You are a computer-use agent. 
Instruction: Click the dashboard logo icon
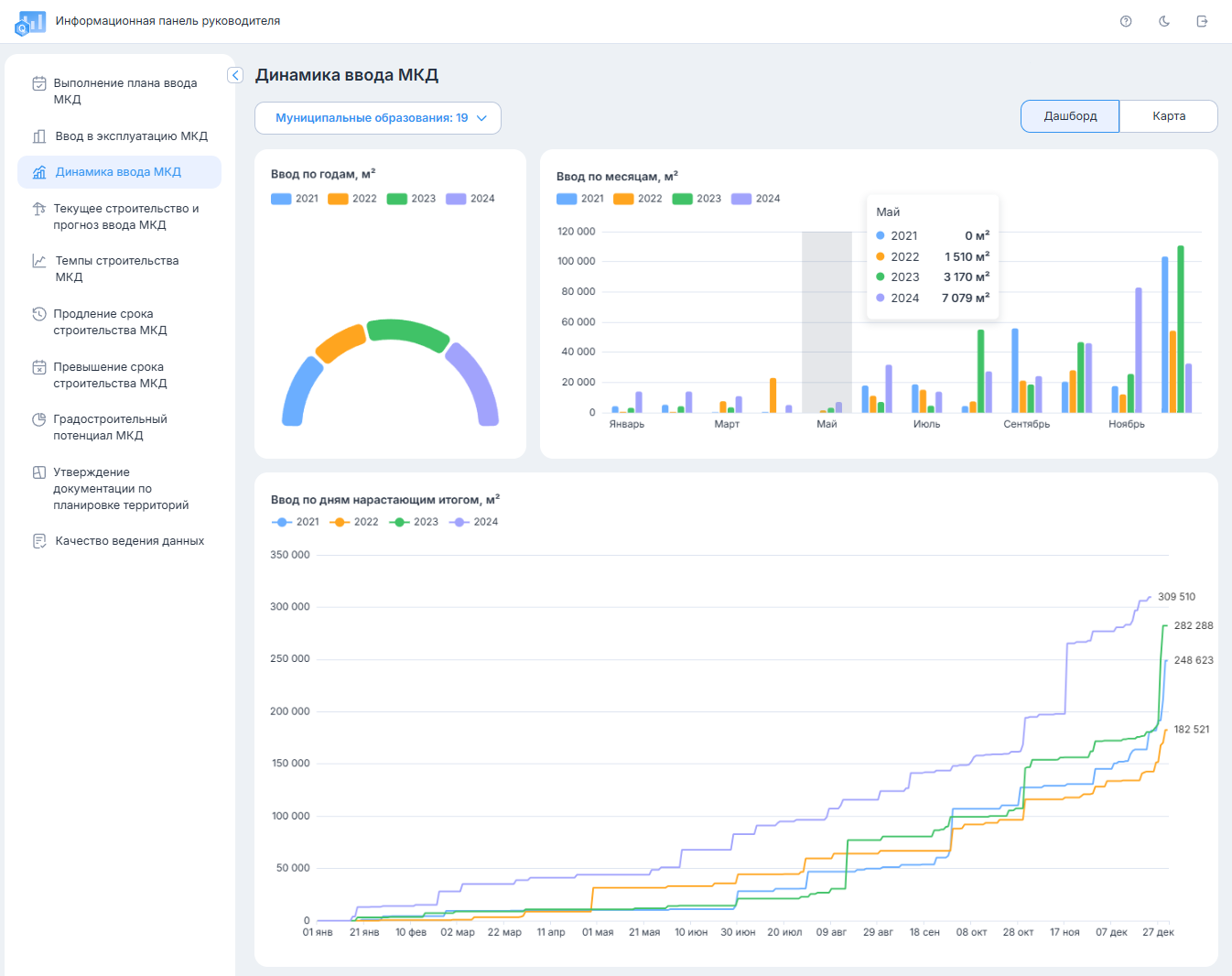(x=30, y=22)
